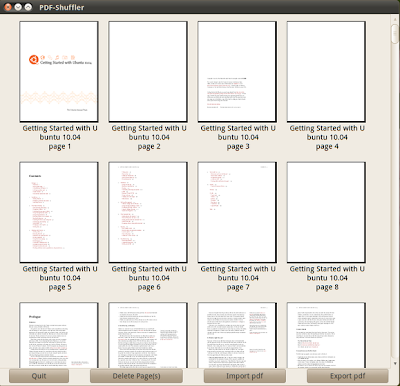
Task: Click 'page 5' caption text
Action: (x=60, y=287)
